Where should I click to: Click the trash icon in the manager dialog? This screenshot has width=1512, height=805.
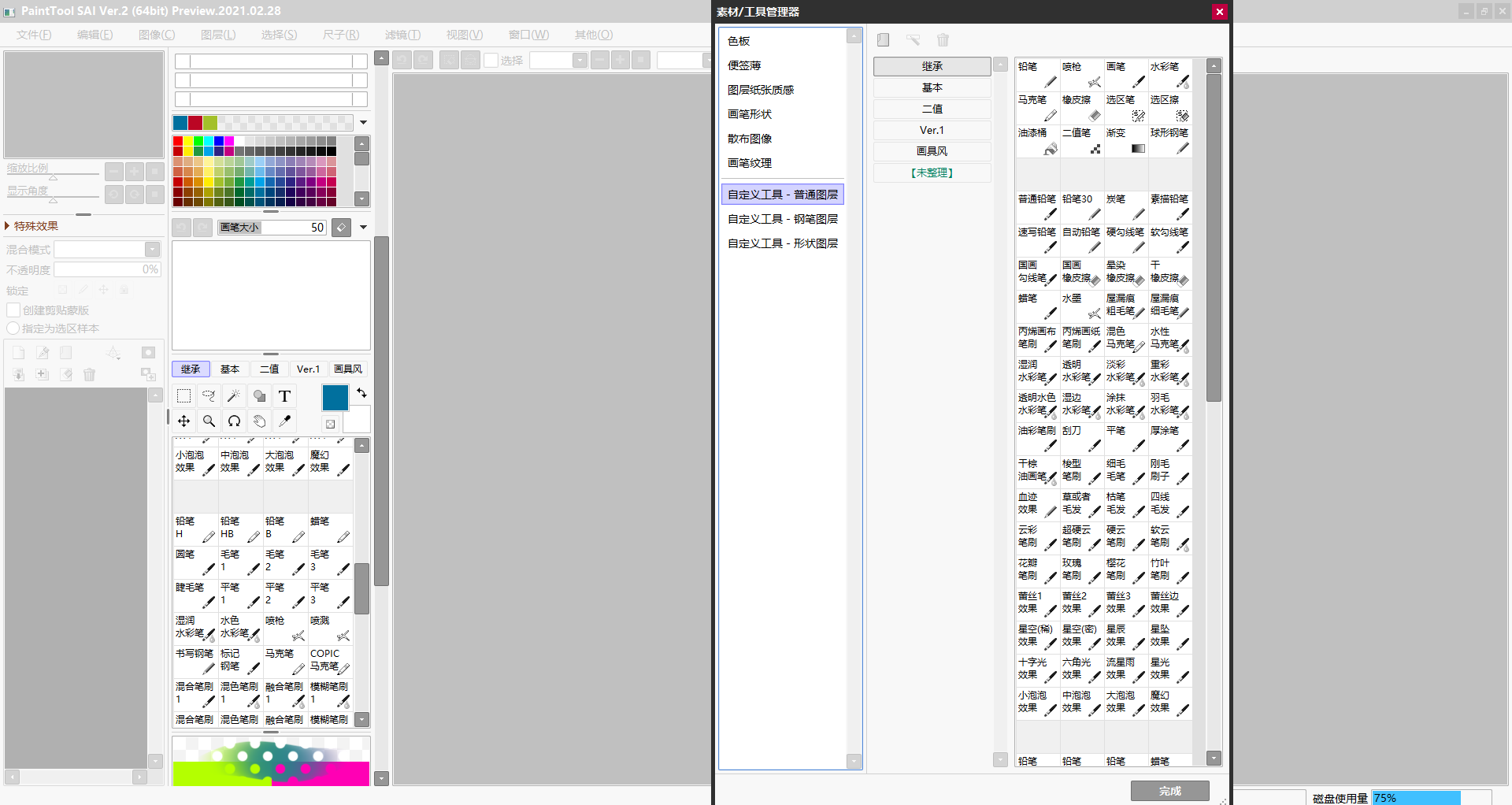point(943,39)
